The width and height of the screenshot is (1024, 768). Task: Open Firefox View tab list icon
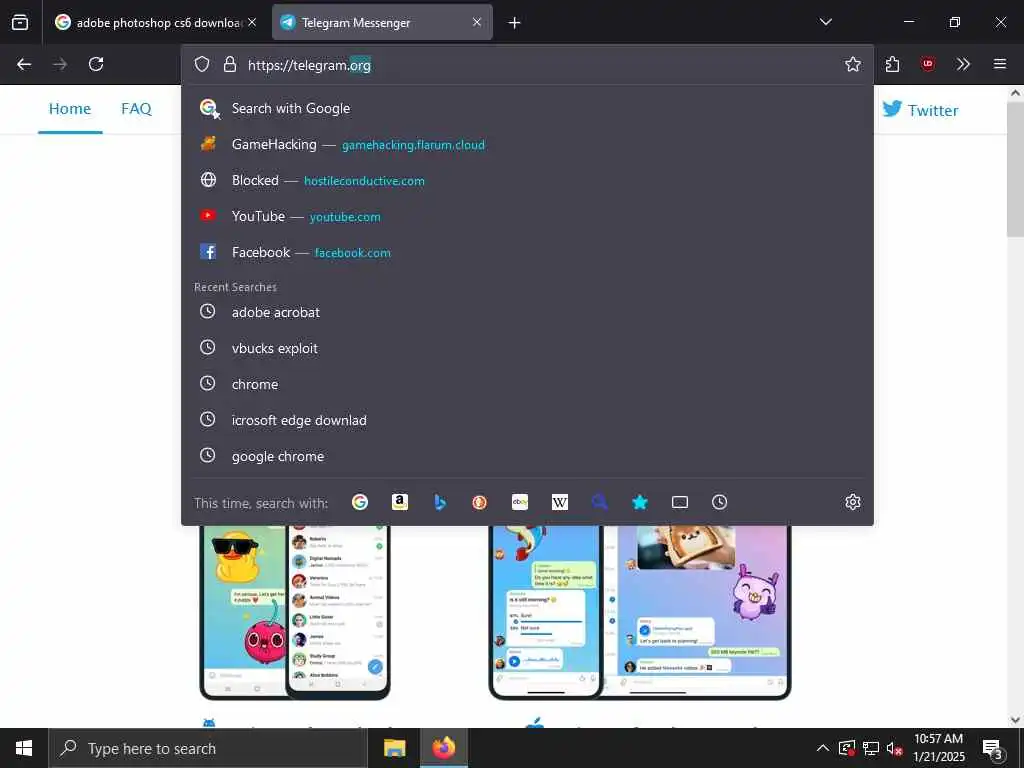(x=20, y=22)
